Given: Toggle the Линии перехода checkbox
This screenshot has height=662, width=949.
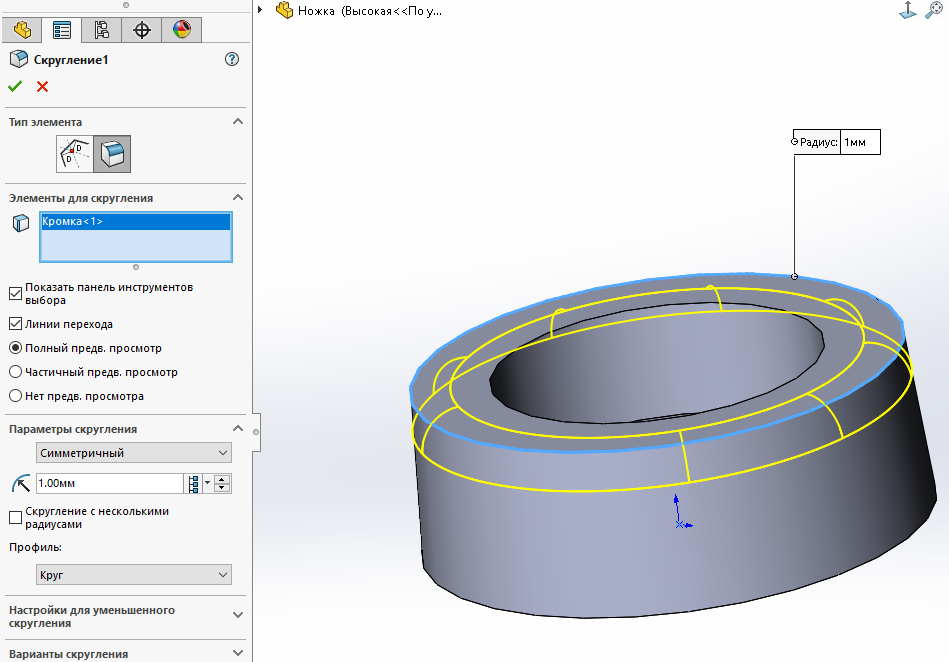Looking at the screenshot, I should point(15,324).
